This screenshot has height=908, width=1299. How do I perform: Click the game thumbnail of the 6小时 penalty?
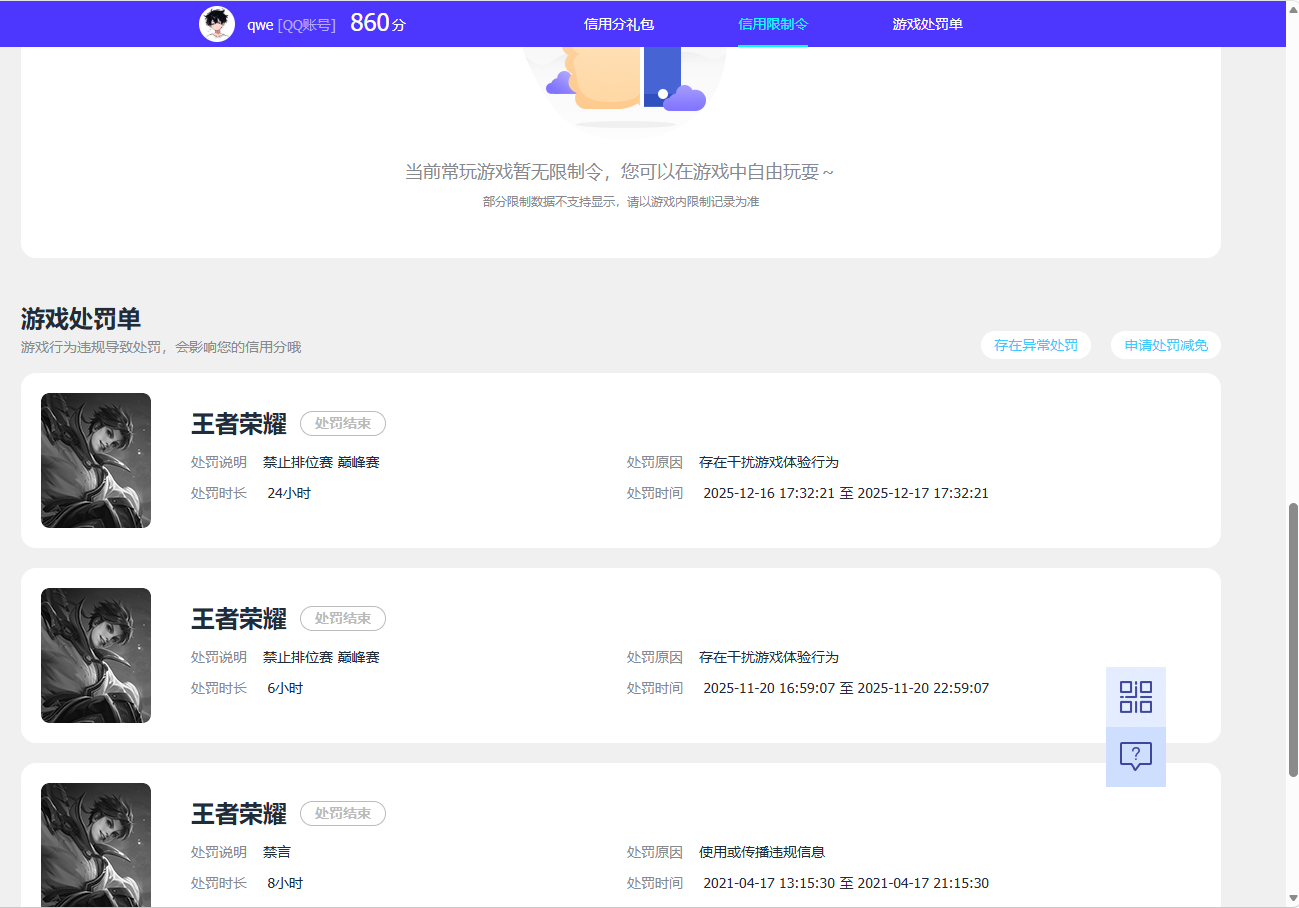(x=96, y=655)
